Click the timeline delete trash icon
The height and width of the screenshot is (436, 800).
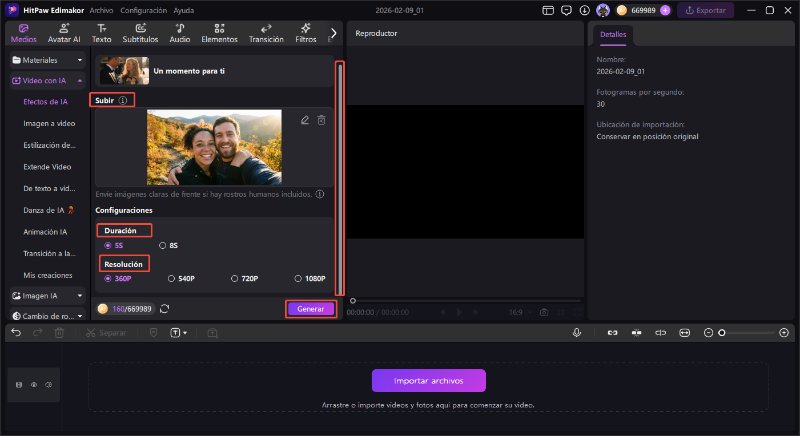click(x=59, y=333)
